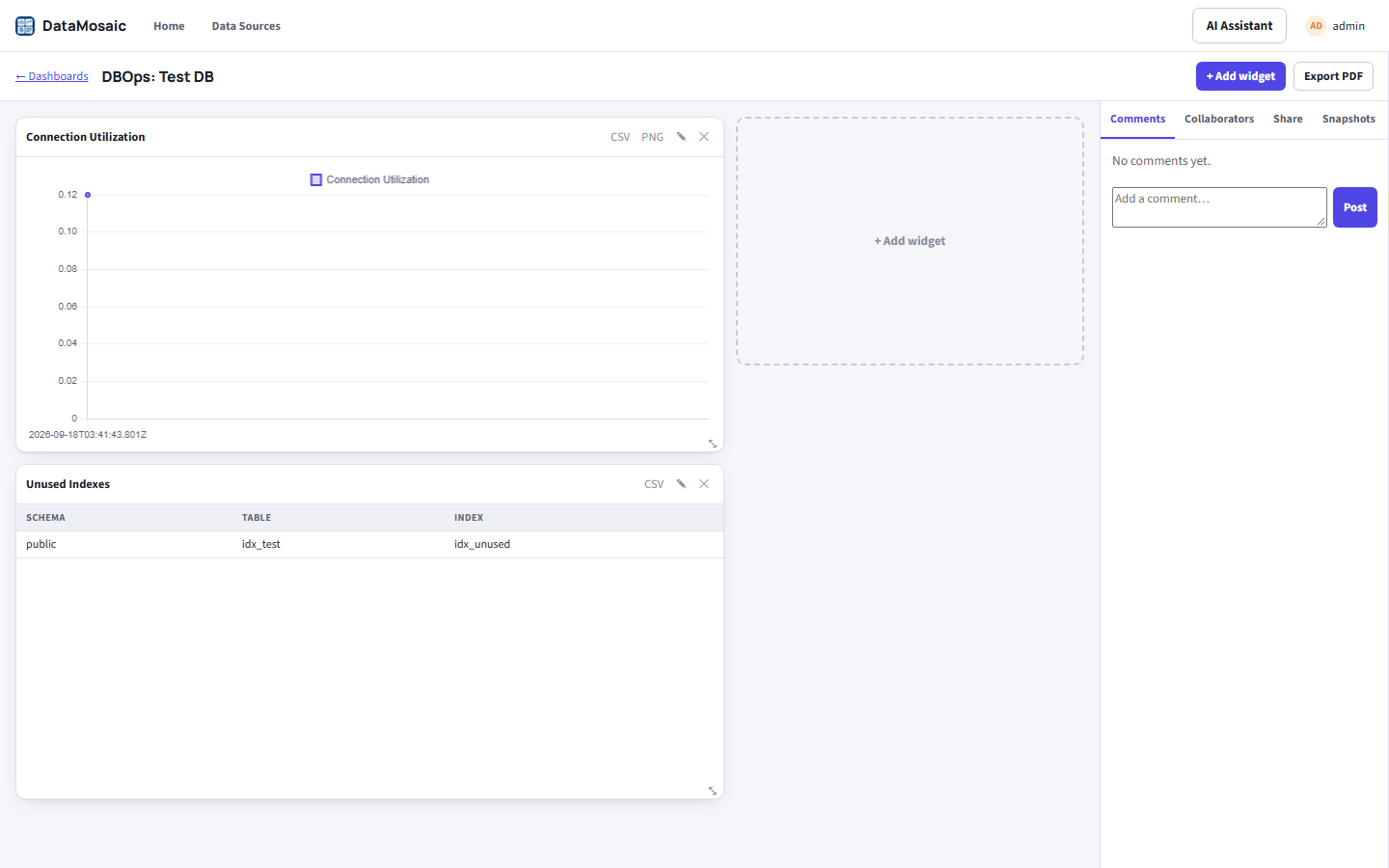Click the admin user avatar
The width and height of the screenshot is (1389, 868).
(x=1316, y=26)
